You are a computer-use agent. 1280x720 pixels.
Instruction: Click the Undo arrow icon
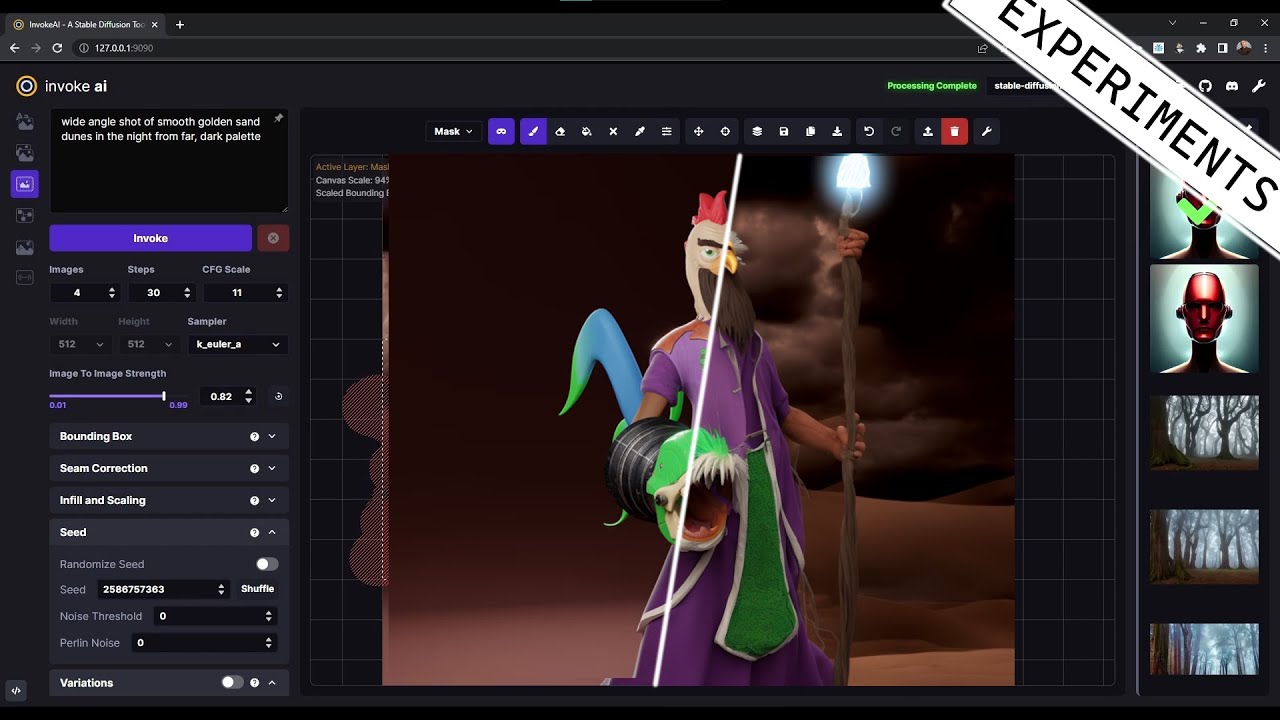pyautogui.click(x=869, y=131)
